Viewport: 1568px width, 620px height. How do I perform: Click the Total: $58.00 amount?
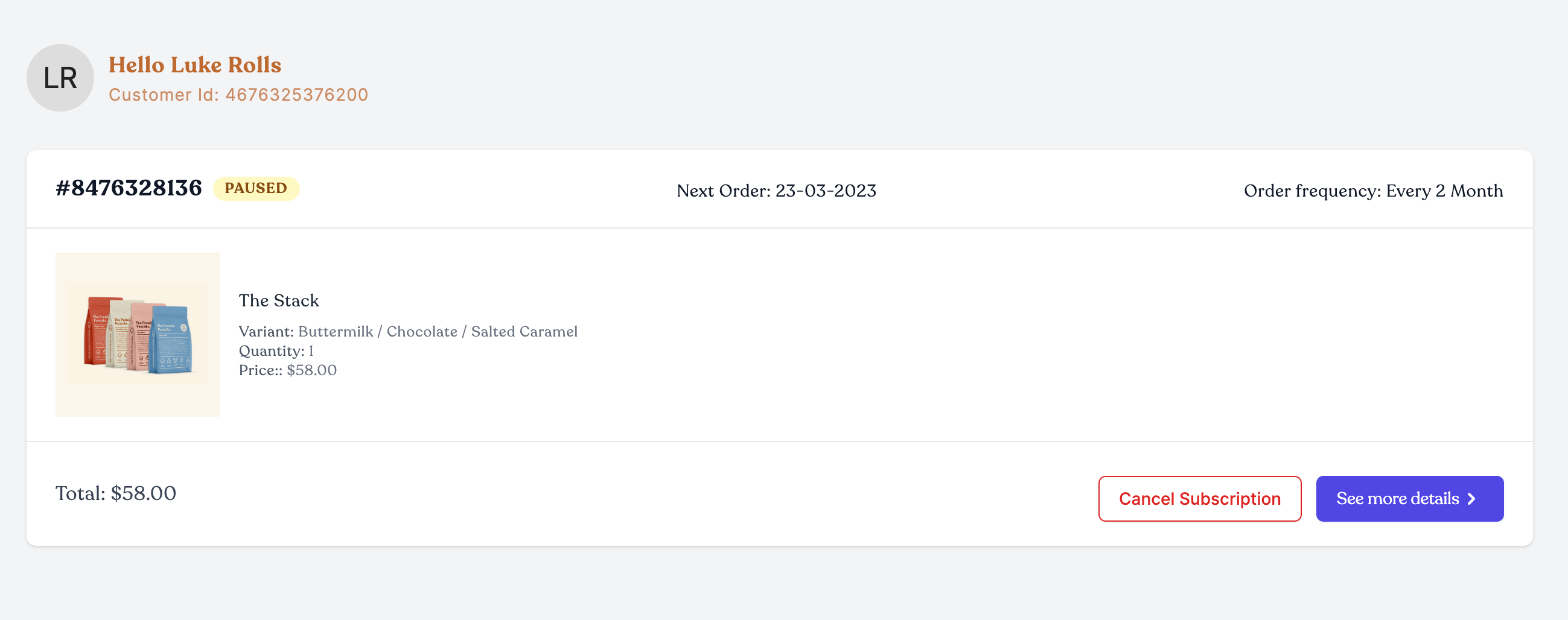pyautogui.click(x=116, y=493)
